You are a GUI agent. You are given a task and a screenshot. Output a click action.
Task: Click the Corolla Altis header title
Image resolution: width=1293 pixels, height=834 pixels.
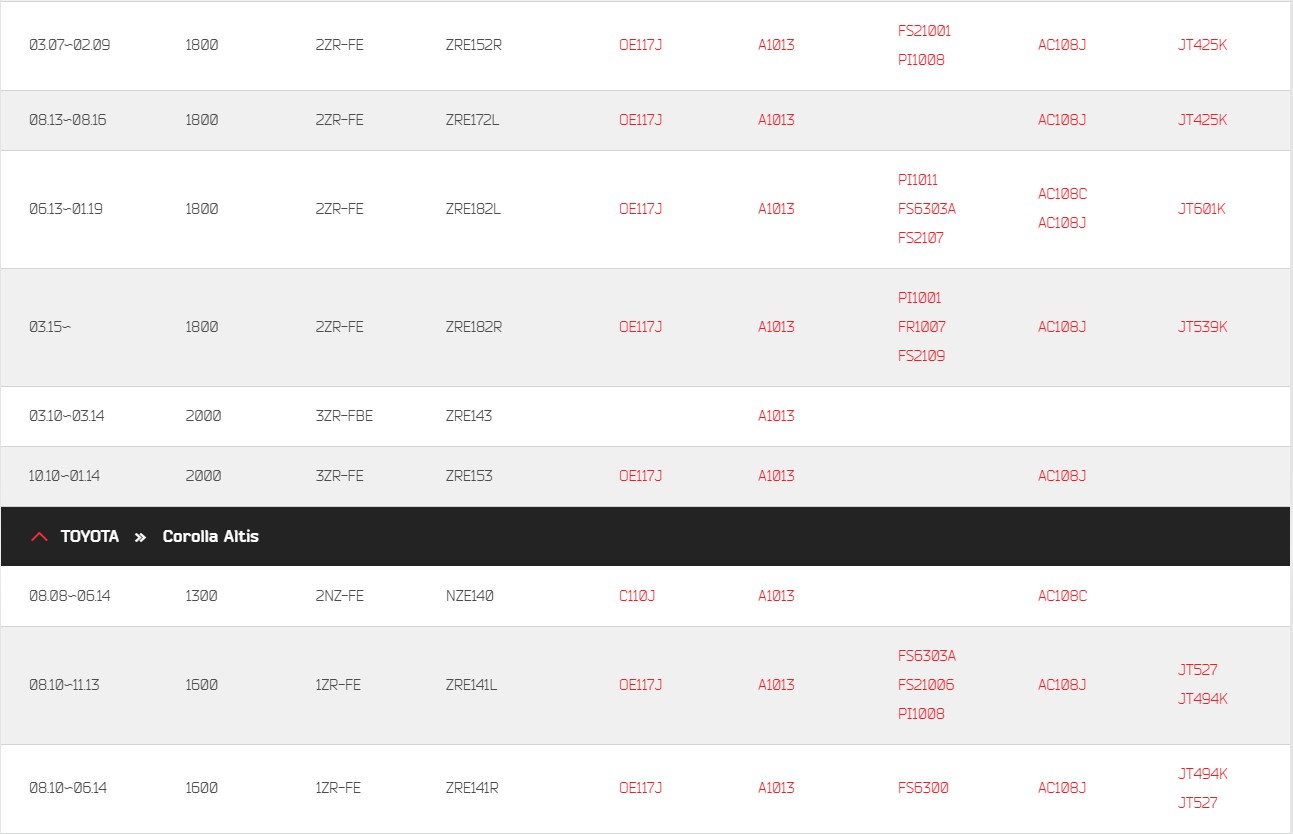(x=210, y=537)
